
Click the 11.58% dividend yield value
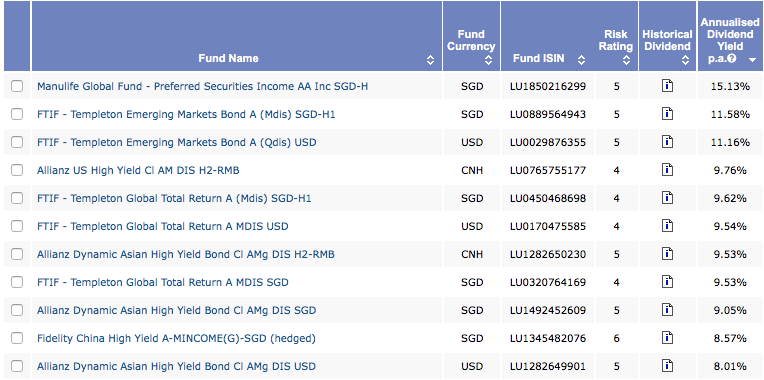pos(729,114)
